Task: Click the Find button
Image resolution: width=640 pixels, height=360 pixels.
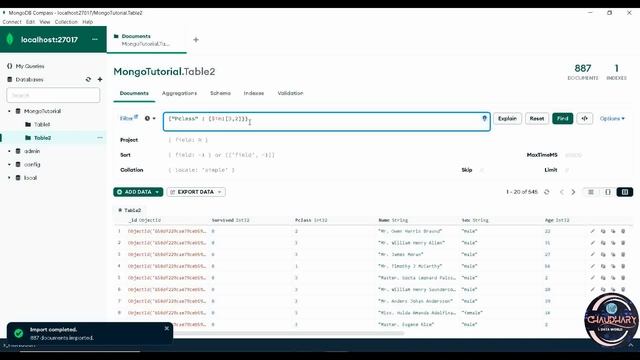Action: click(562, 118)
